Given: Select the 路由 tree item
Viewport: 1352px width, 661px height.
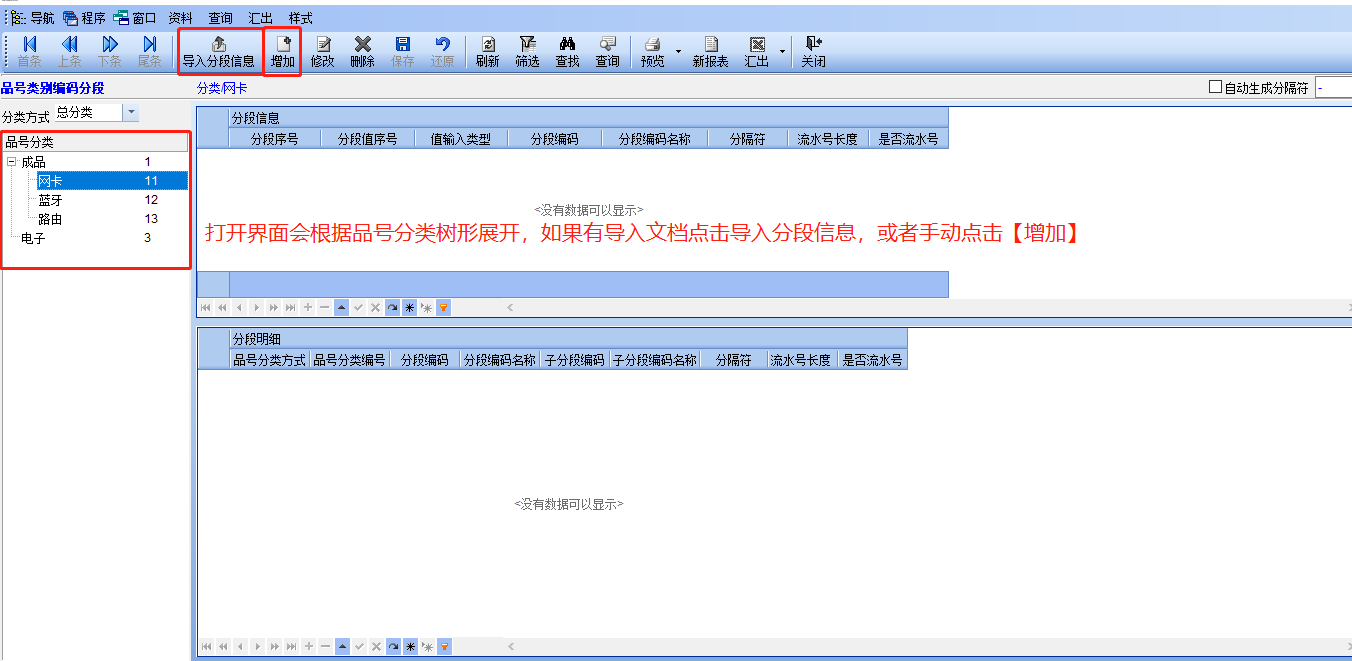Looking at the screenshot, I should pyautogui.click(x=50, y=219).
